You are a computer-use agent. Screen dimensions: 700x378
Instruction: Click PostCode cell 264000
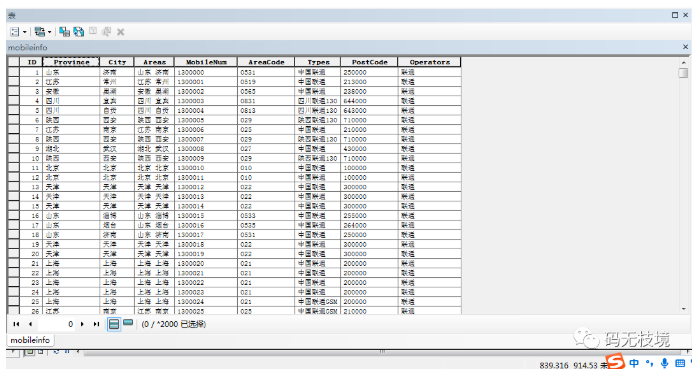tap(369, 225)
